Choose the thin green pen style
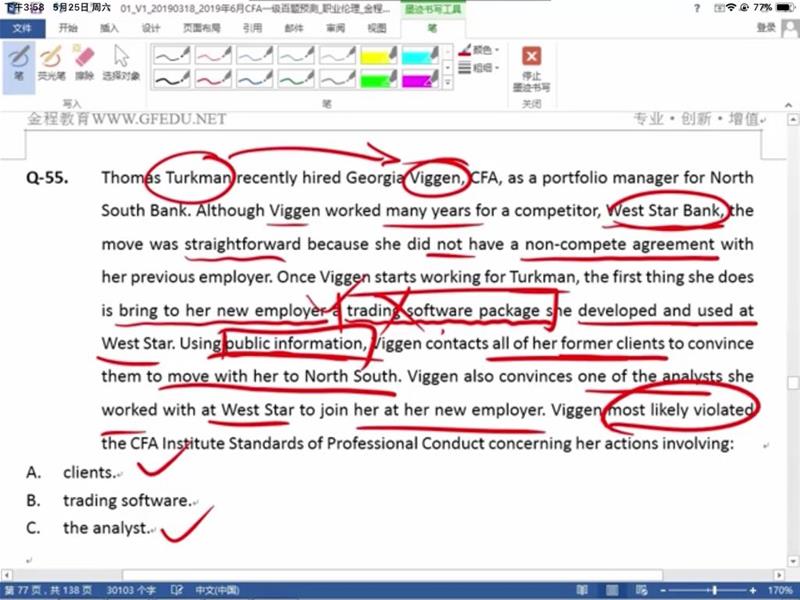Image resolution: width=800 pixels, height=600 pixels. [x=296, y=55]
